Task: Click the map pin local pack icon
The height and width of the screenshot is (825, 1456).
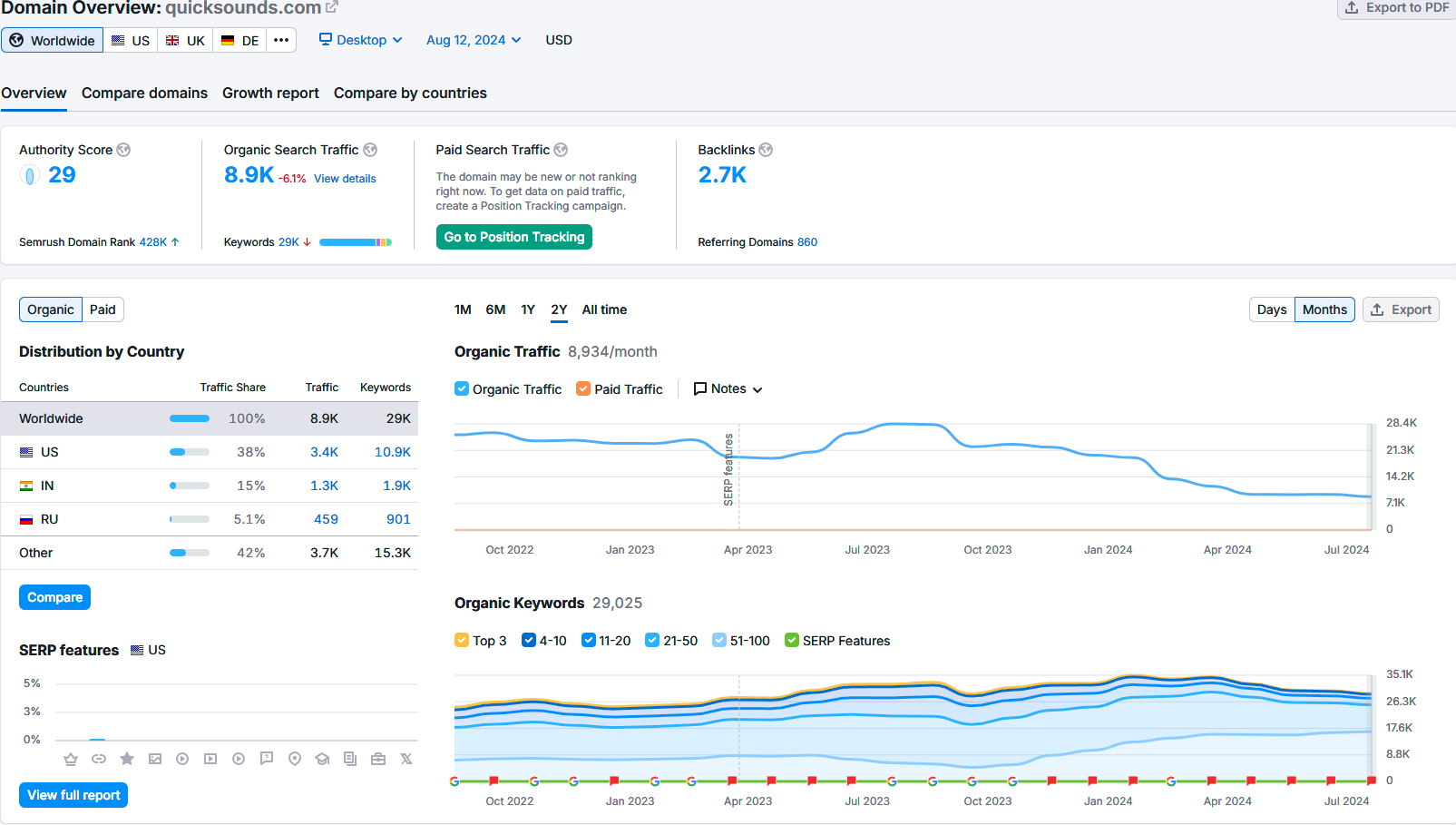Action: [x=295, y=759]
